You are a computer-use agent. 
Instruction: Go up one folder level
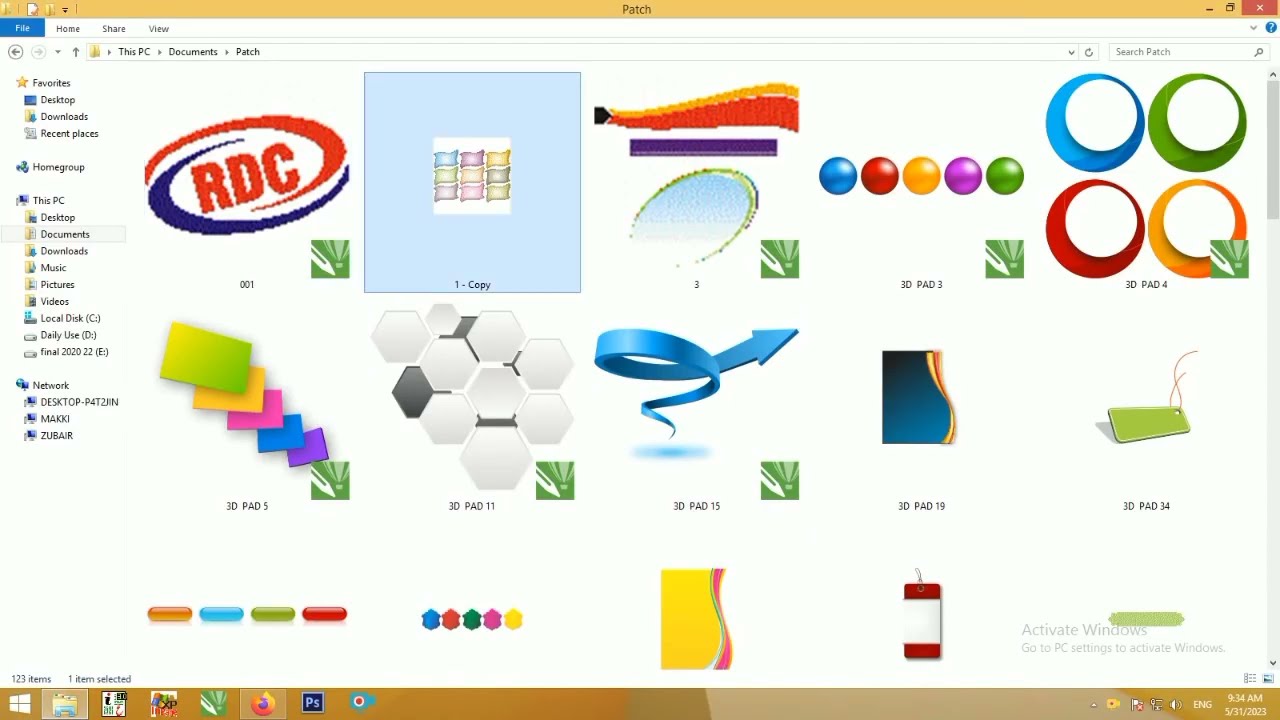pos(75,52)
